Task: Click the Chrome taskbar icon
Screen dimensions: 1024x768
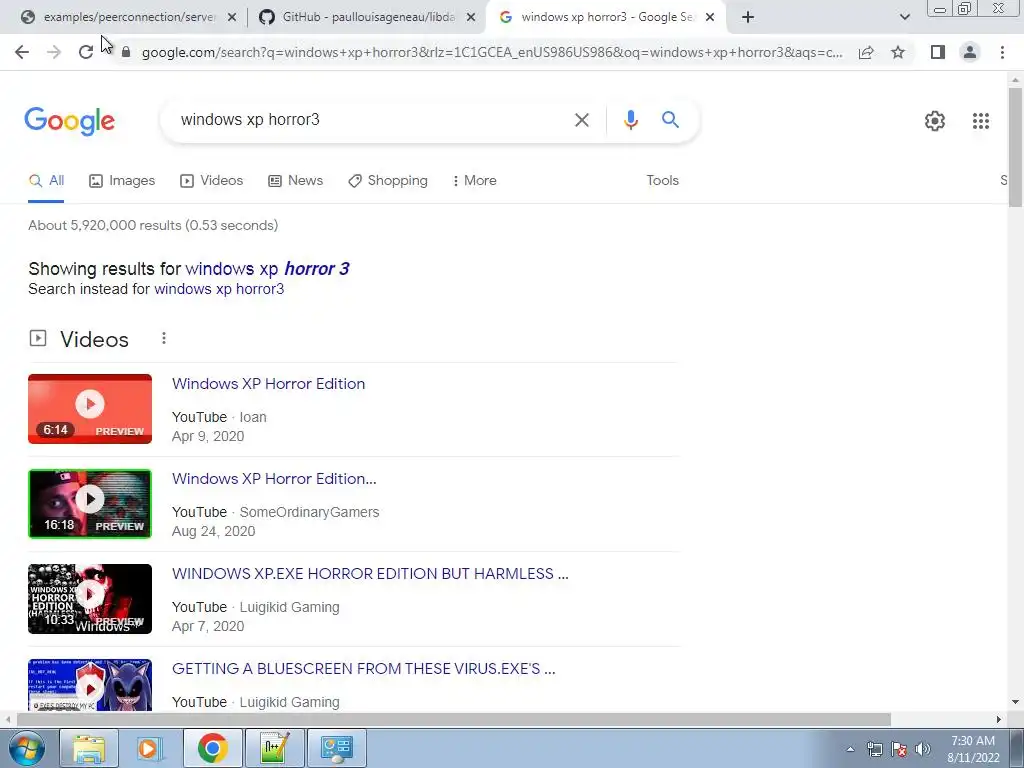Action: coord(212,748)
